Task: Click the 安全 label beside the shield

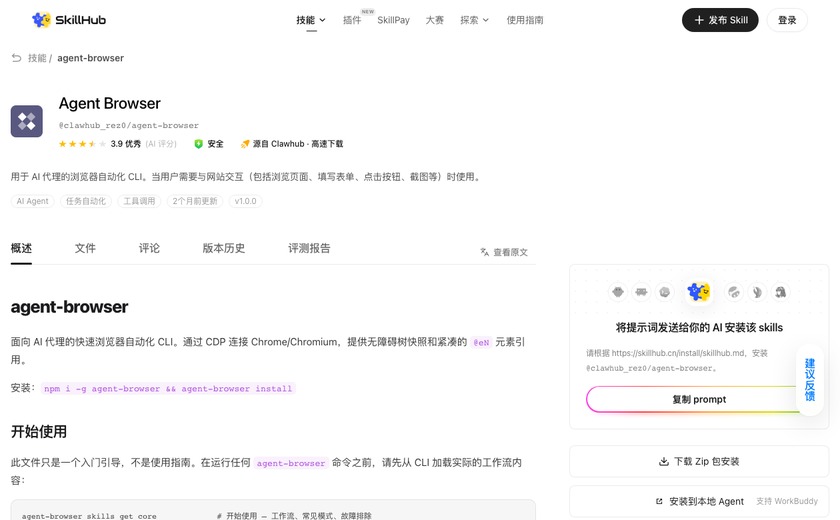Action: point(215,144)
